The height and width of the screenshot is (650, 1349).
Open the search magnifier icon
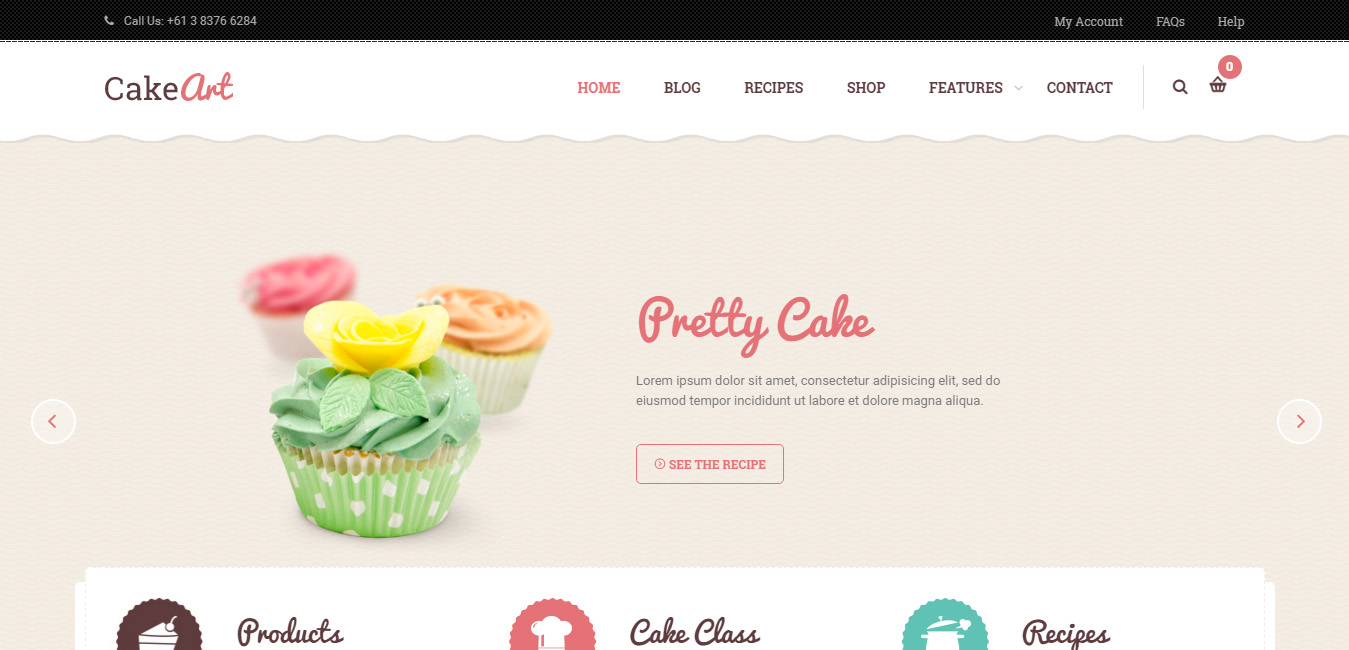tap(1180, 87)
